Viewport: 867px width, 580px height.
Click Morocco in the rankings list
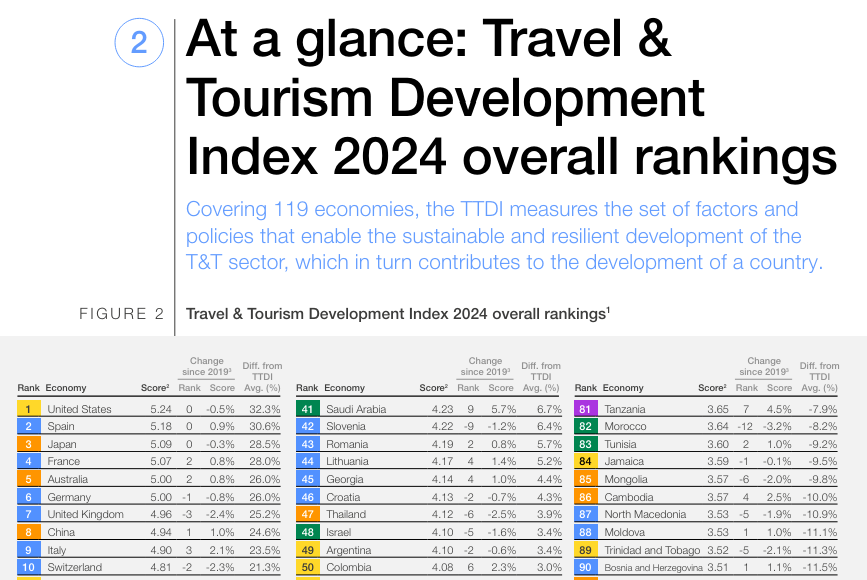click(625, 426)
